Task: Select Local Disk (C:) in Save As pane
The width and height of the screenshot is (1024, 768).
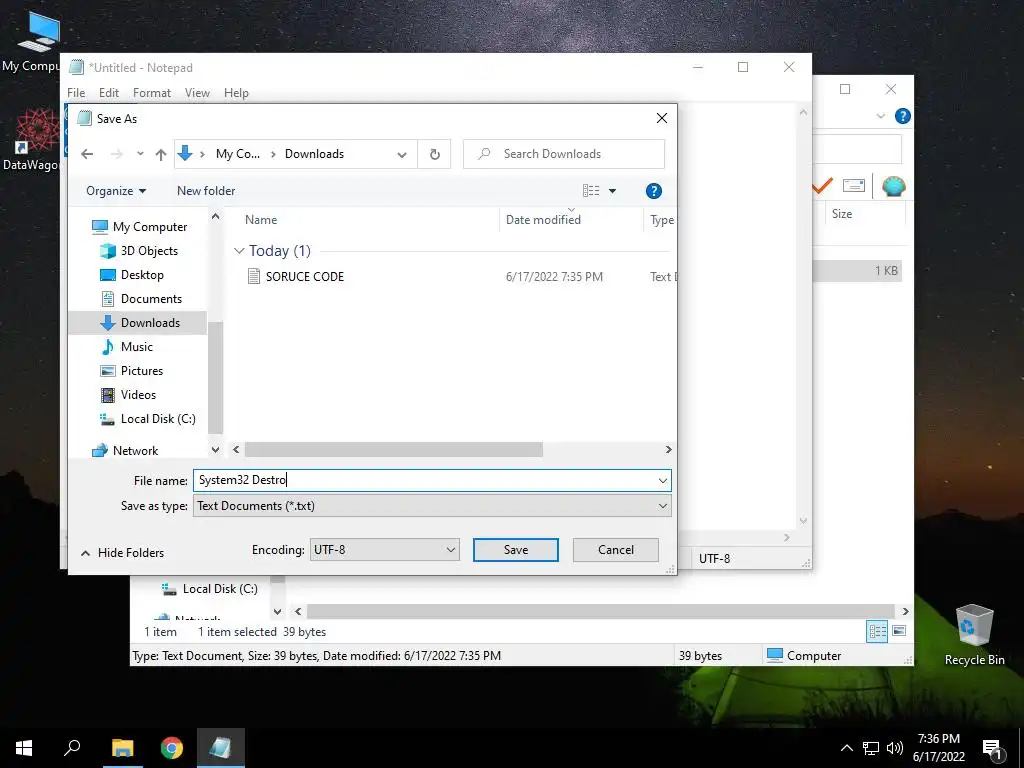Action: 157,419
